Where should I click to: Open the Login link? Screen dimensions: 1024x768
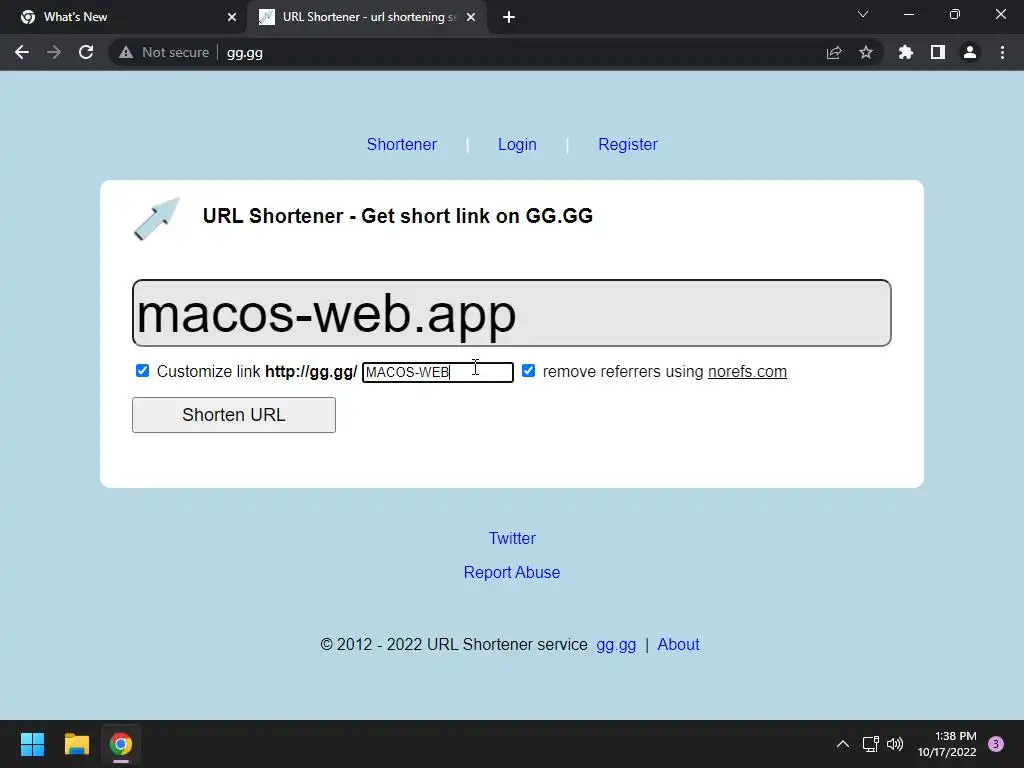[517, 144]
